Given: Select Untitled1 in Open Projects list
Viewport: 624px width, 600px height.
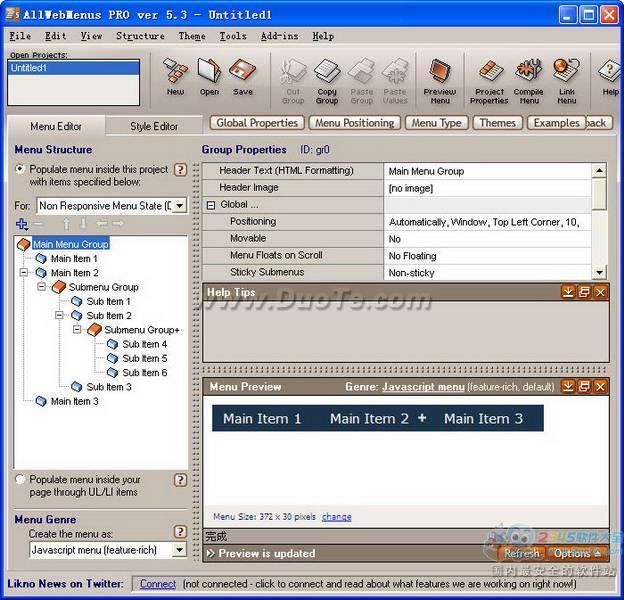Looking at the screenshot, I should (74, 68).
